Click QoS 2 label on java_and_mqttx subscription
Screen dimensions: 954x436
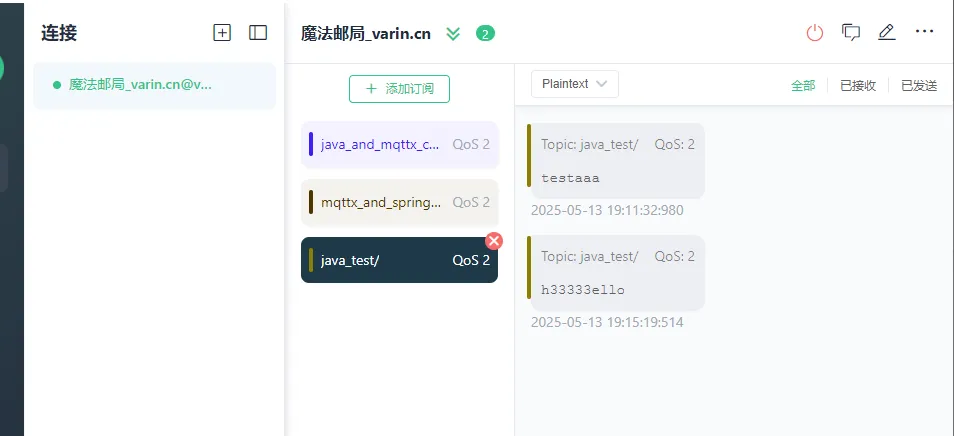point(471,144)
